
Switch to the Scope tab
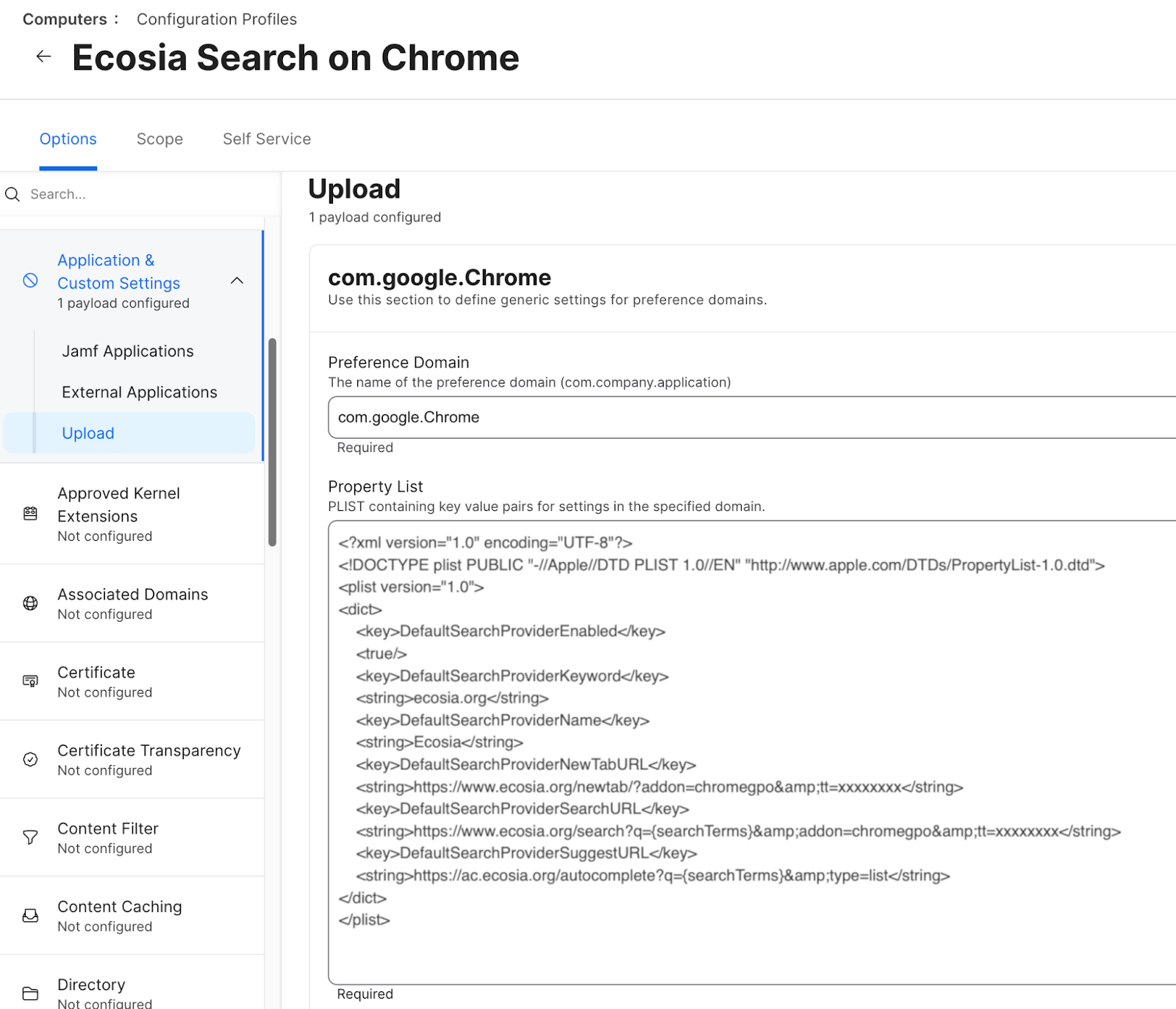[159, 139]
